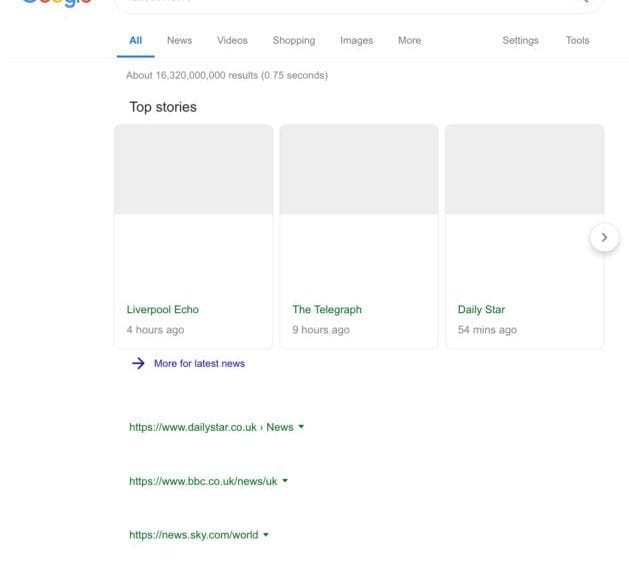Image resolution: width=629 pixels, height=570 pixels.
Task: Show the search Tools options
Action: tap(577, 41)
